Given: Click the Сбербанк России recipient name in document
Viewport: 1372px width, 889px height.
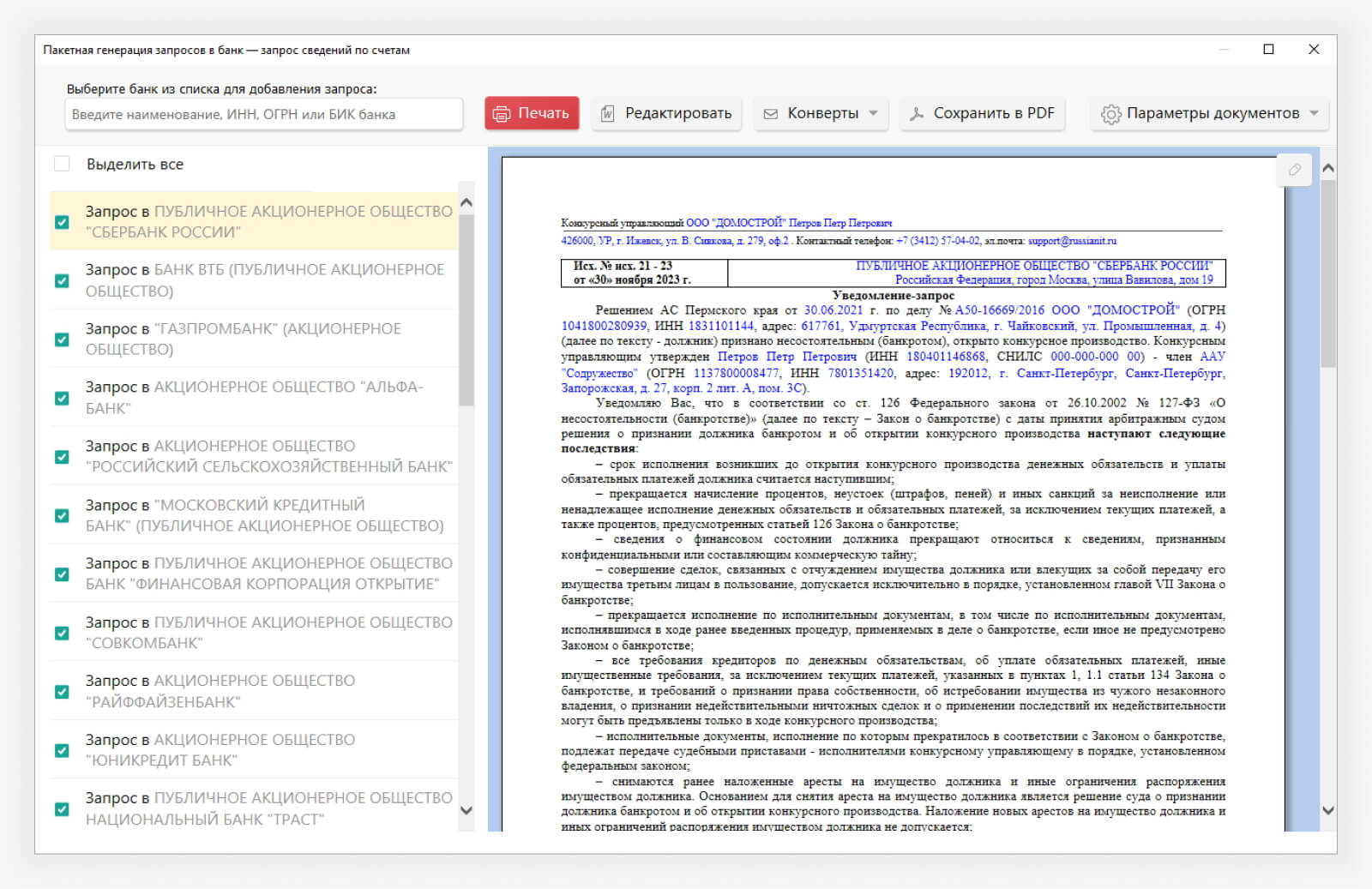Looking at the screenshot, I should (1034, 266).
